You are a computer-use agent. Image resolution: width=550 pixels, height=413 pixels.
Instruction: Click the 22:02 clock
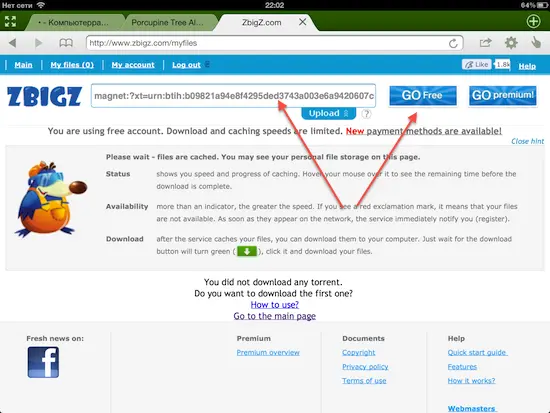pyautogui.click(x=274, y=5)
